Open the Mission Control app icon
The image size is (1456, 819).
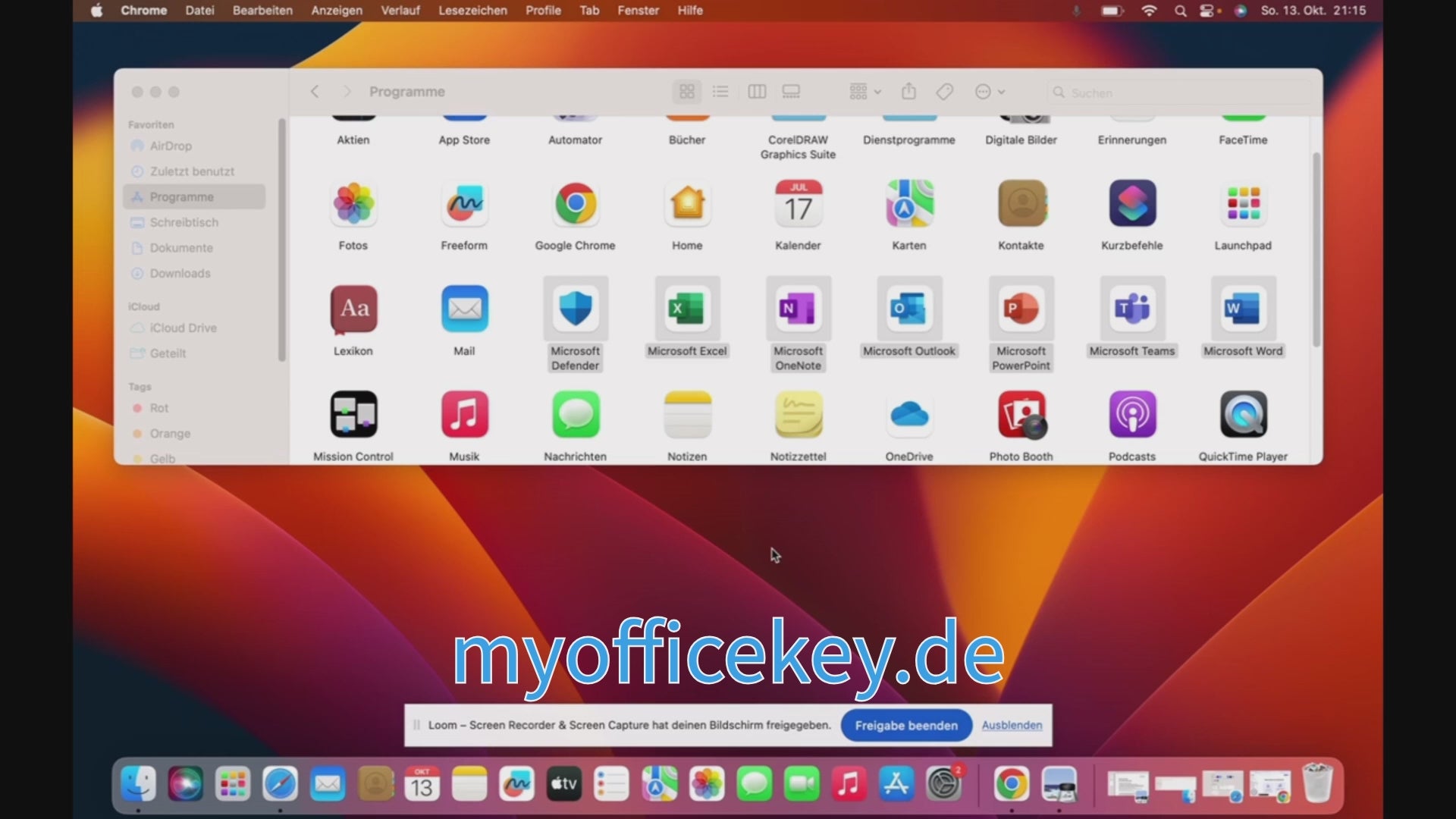353,415
